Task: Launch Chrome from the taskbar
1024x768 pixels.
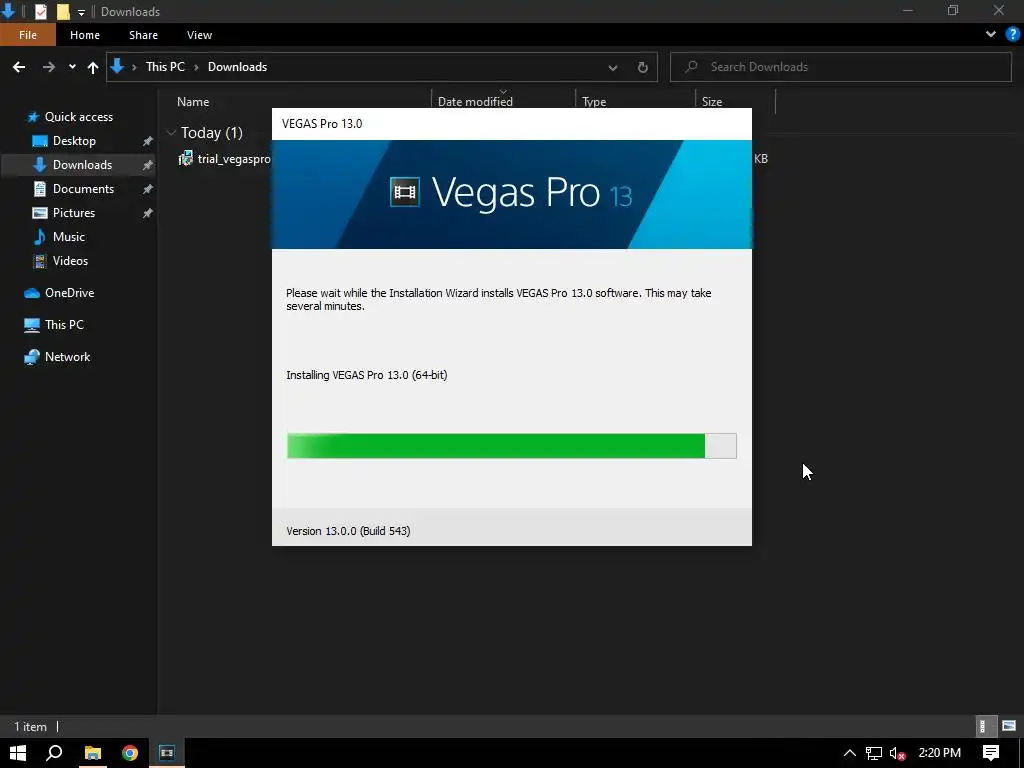Action: point(130,753)
